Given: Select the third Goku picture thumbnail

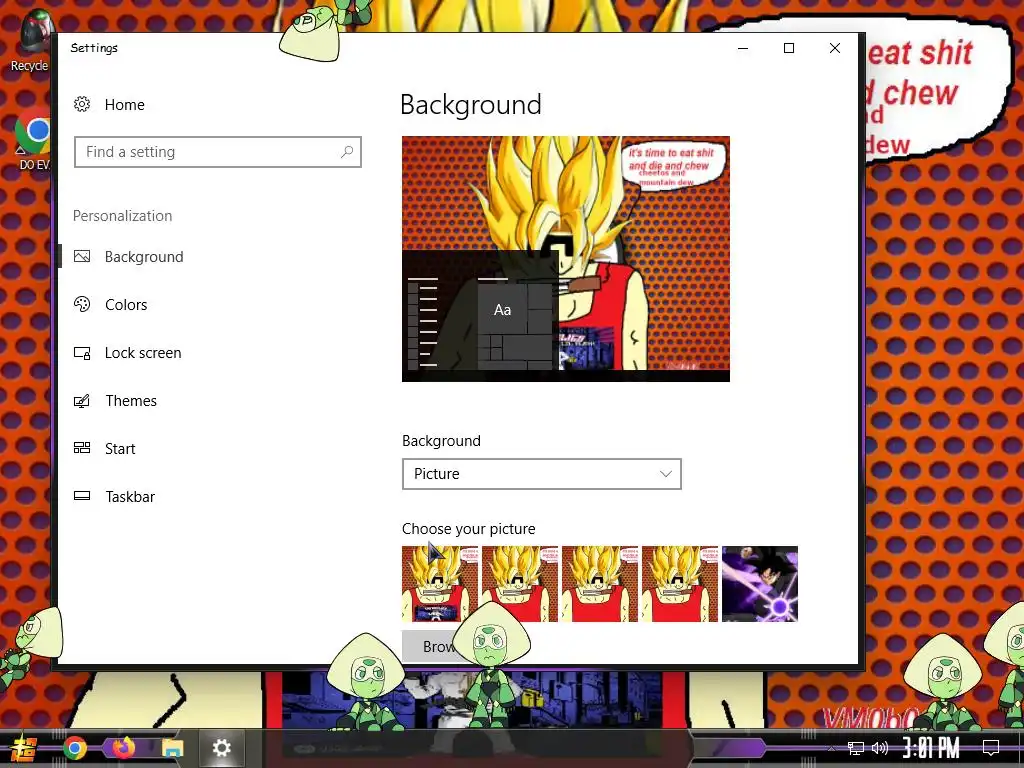Looking at the screenshot, I should pos(600,584).
